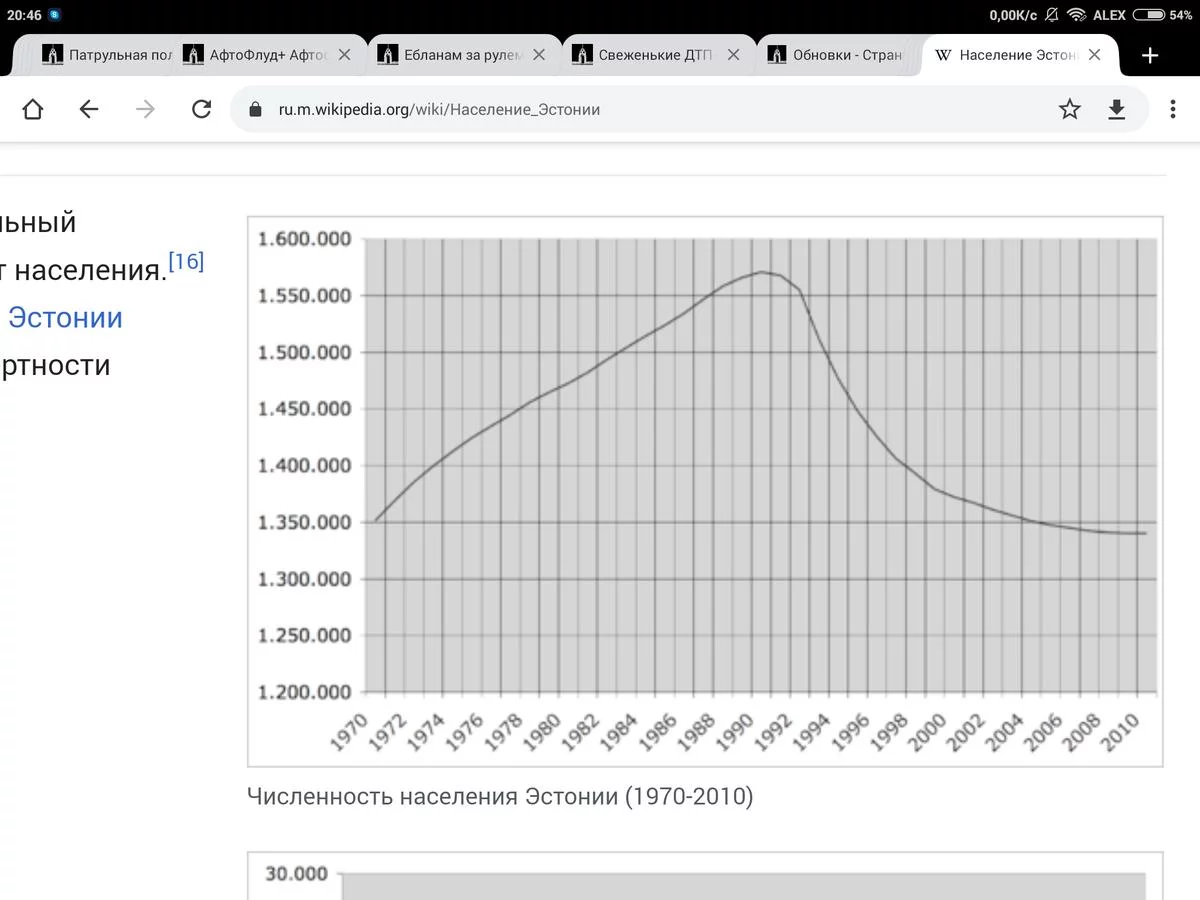The image size is (1200, 900).
Task: Click the Wi-Fi icon in the status bar
Action: pyautogui.click(x=1077, y=15)
